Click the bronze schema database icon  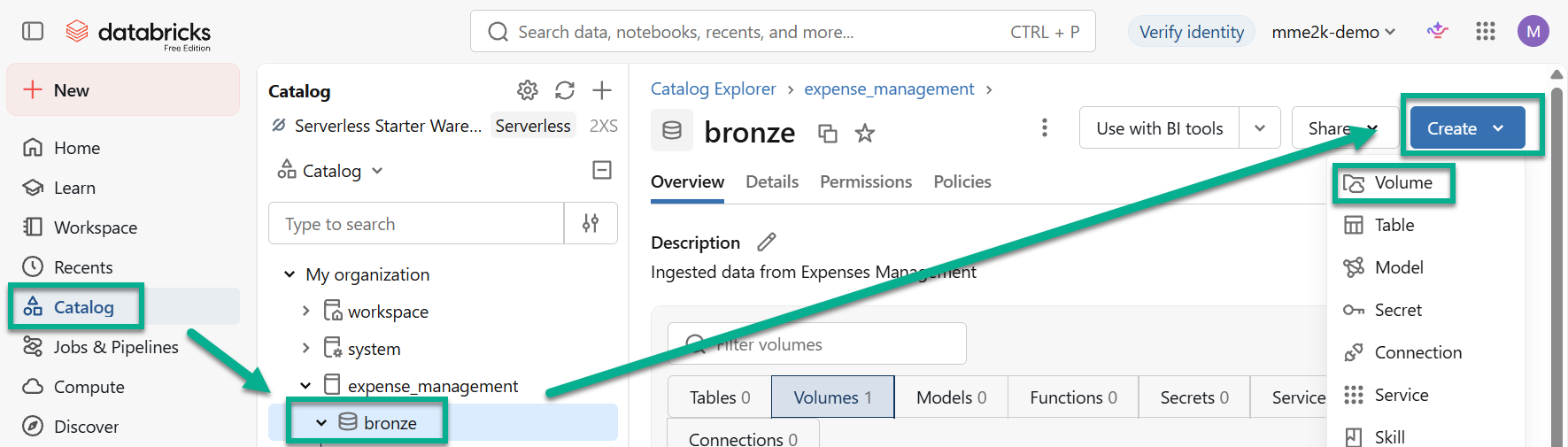click(x=672, y=130)
